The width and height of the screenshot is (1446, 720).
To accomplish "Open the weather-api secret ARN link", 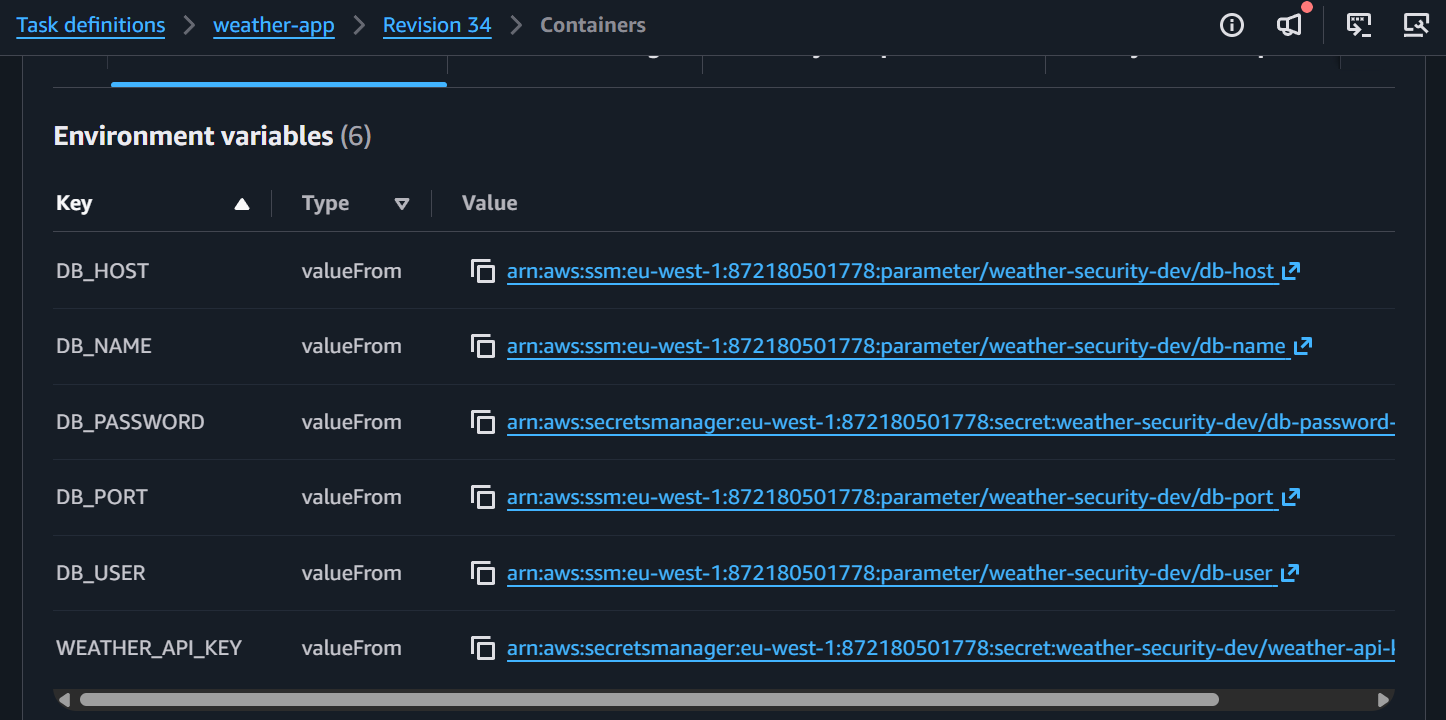I will (x=951, y=648).
